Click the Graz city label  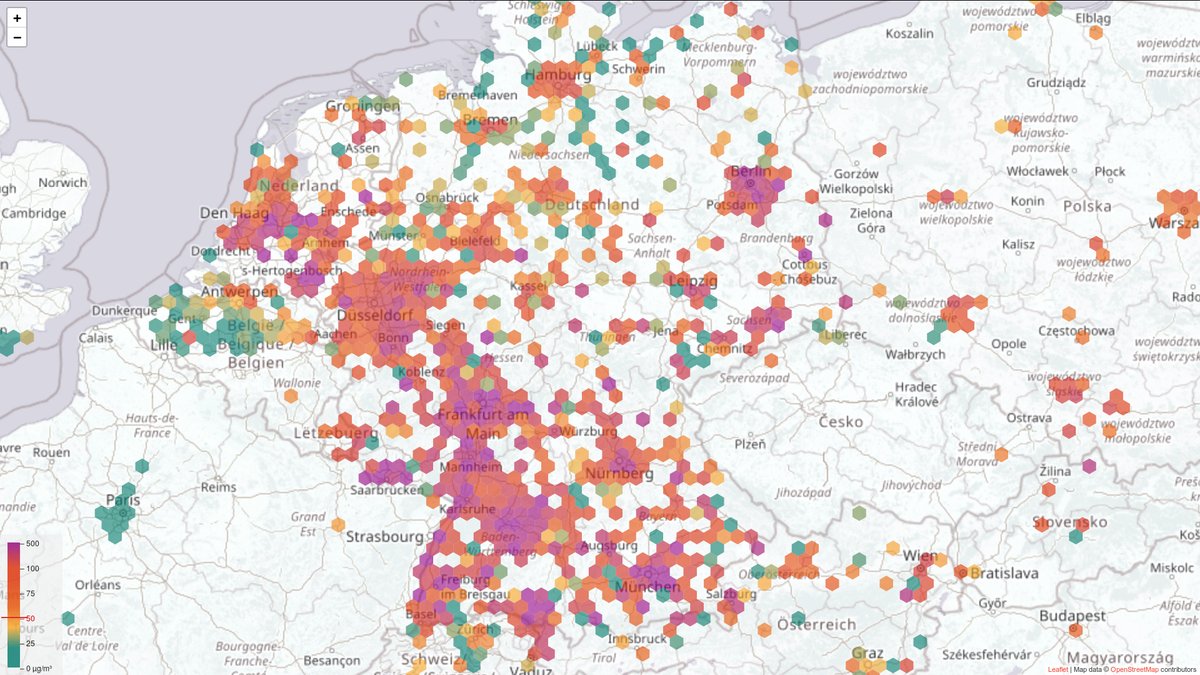tap(867, 653)
